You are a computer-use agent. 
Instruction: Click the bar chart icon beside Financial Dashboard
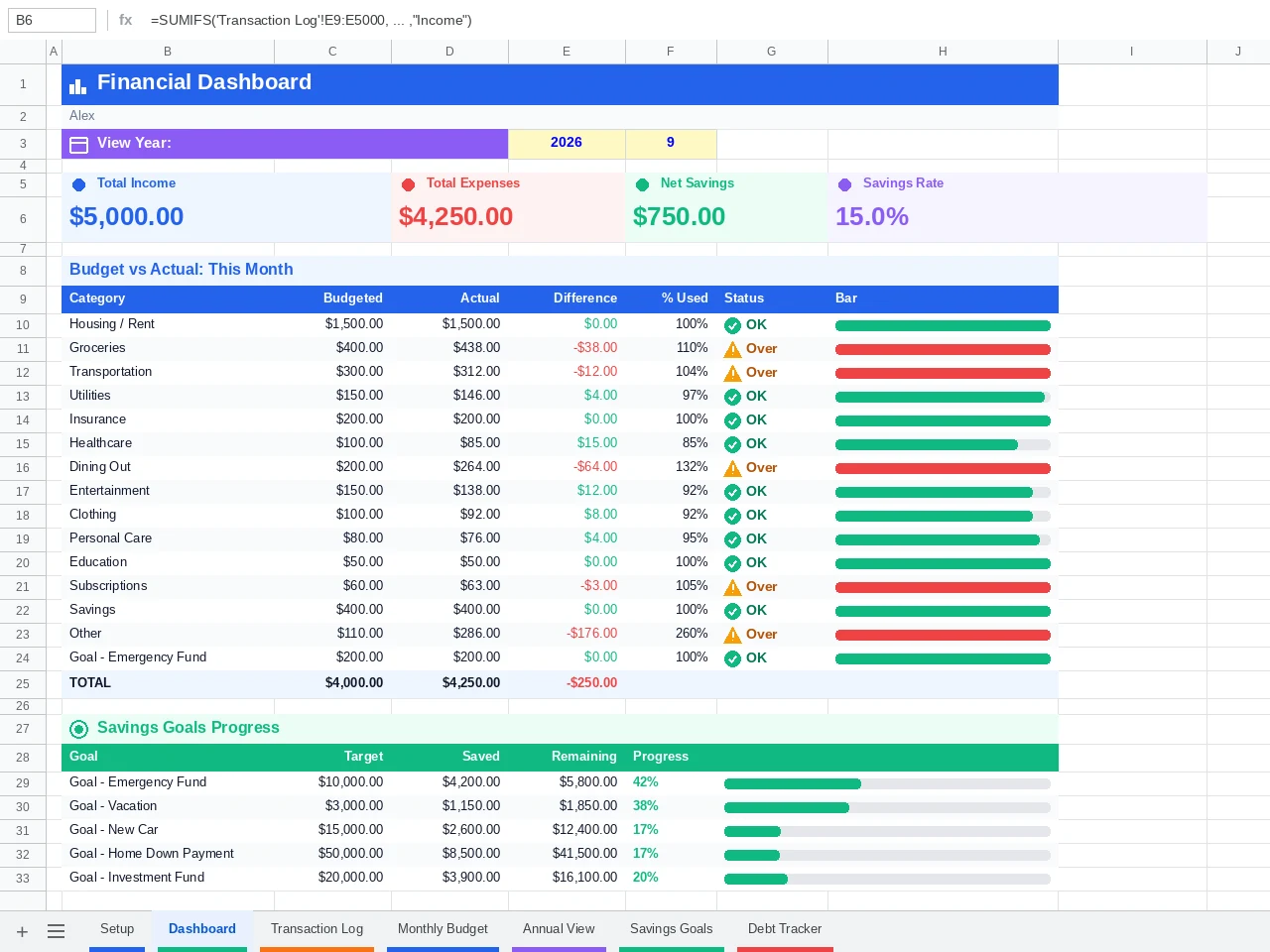[78, 86]
